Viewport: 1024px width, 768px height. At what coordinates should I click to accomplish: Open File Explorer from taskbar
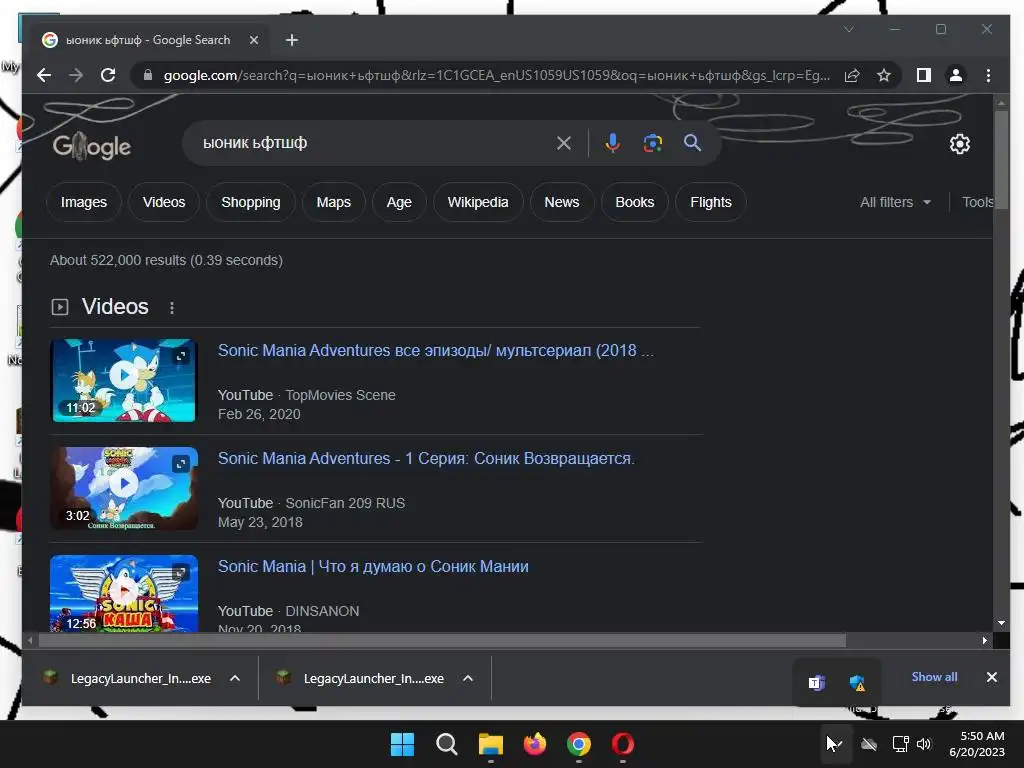490,744
